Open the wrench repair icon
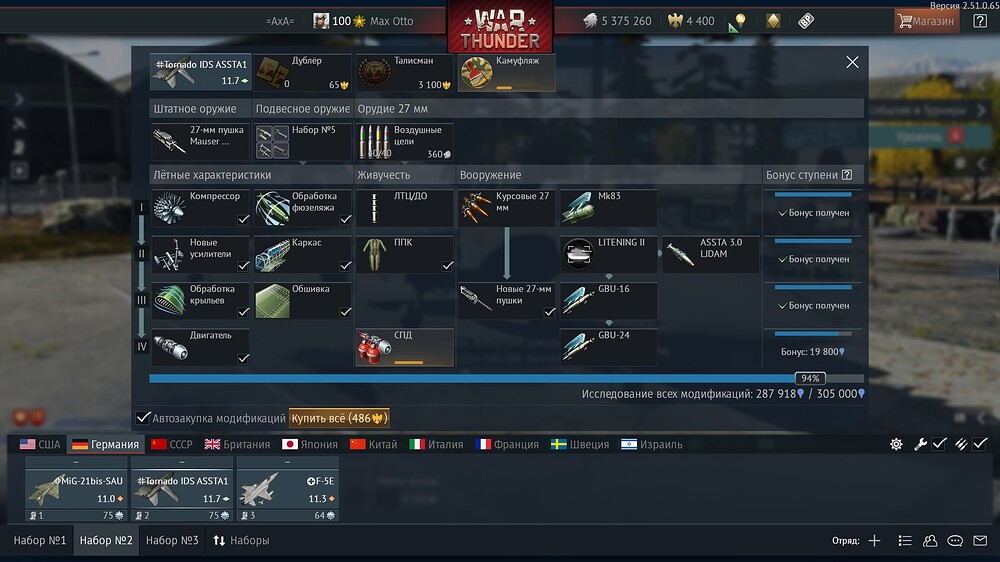Screen dimensions: 1000x562 919,444
